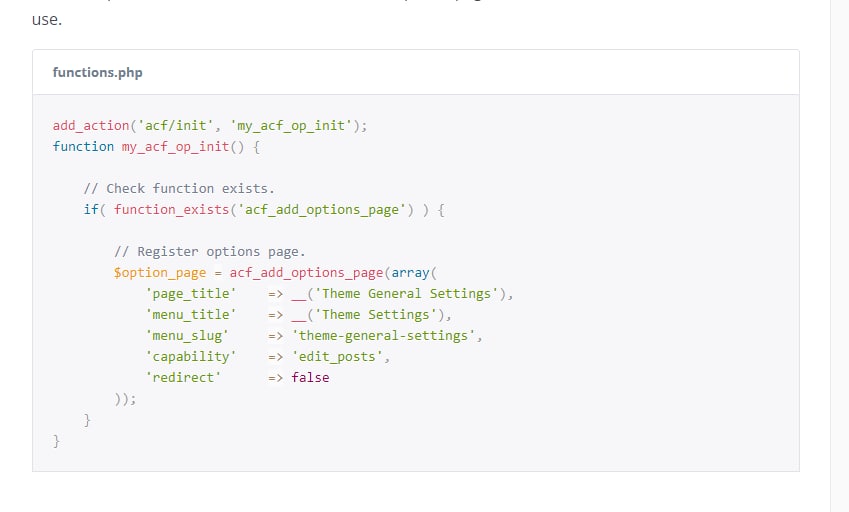The width and height of the screenshot is (849, 512).
Task: Click the functions.php file name header
Action: (97, 73)
